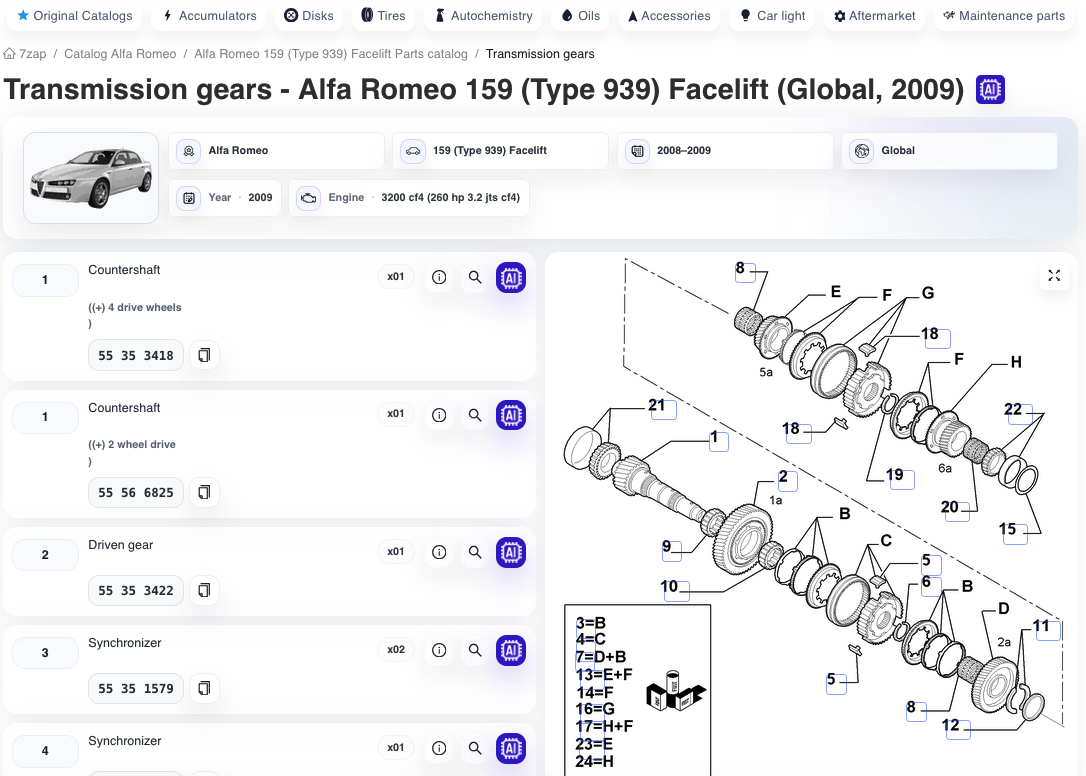Open the Aftermarket section
Screen dimensions: 1086x776
click(874, 15)
